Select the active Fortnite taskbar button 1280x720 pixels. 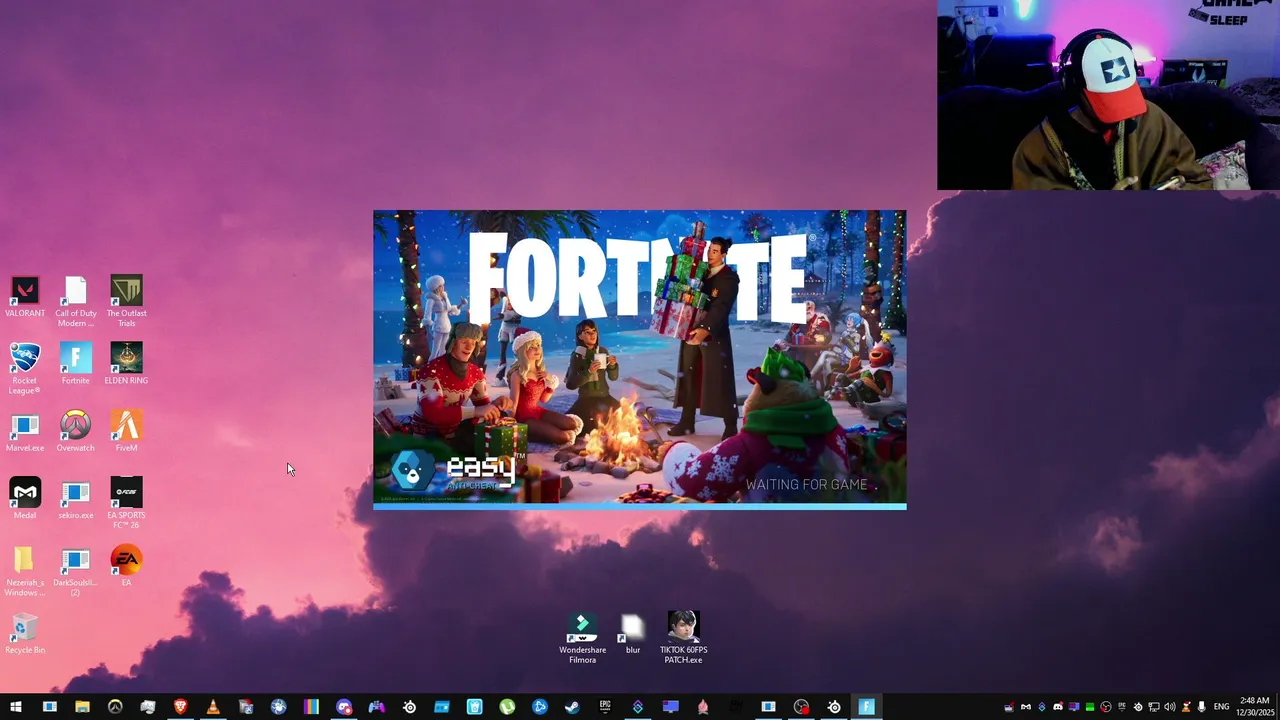pos(867,707)
